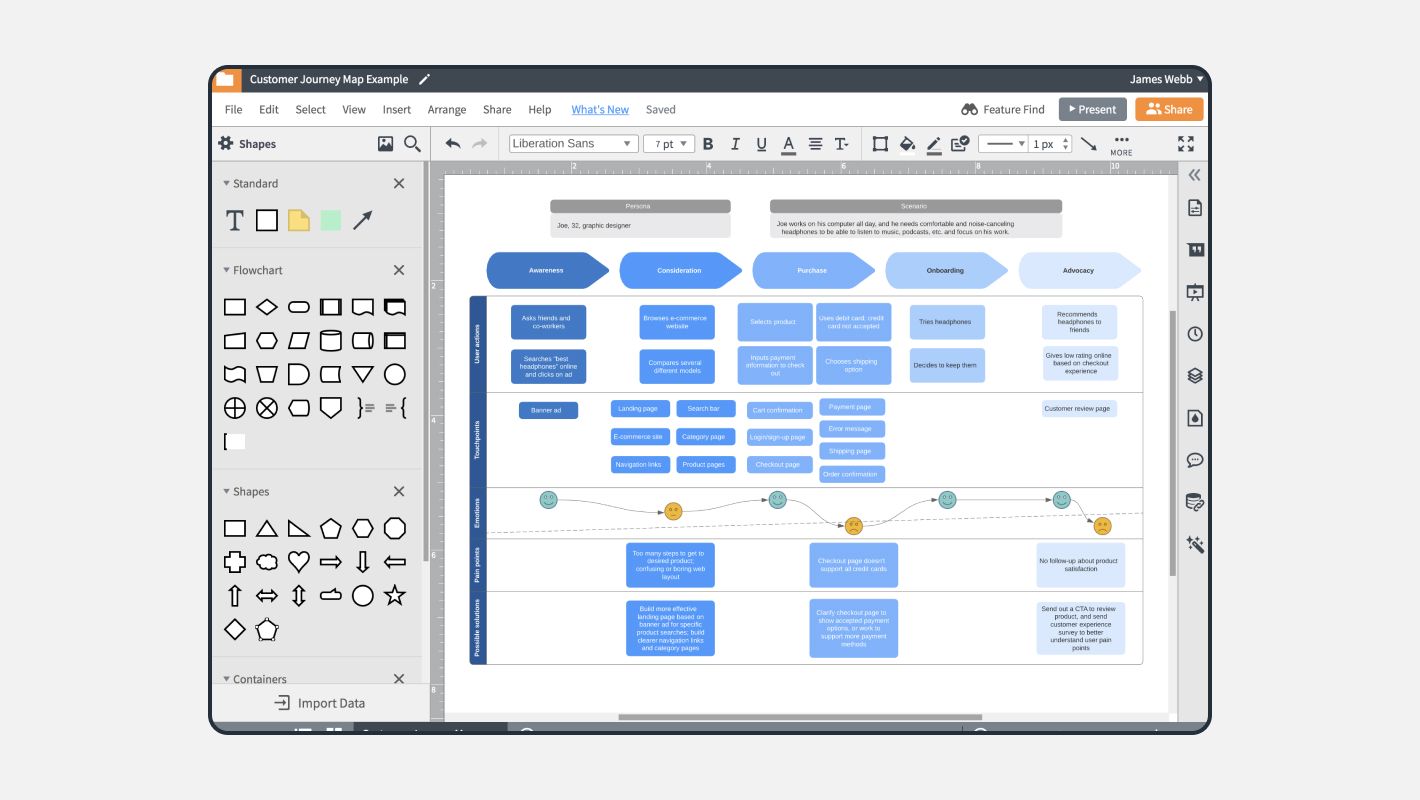Click the Import Data button
This screenshot has height=800, width=1420.
(319, 702)
